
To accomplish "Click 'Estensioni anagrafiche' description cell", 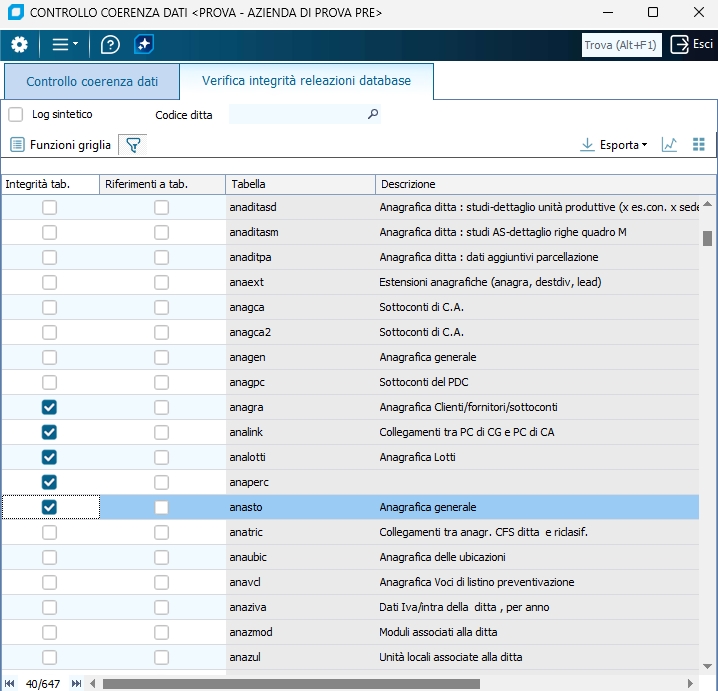I will pos(537,283).
